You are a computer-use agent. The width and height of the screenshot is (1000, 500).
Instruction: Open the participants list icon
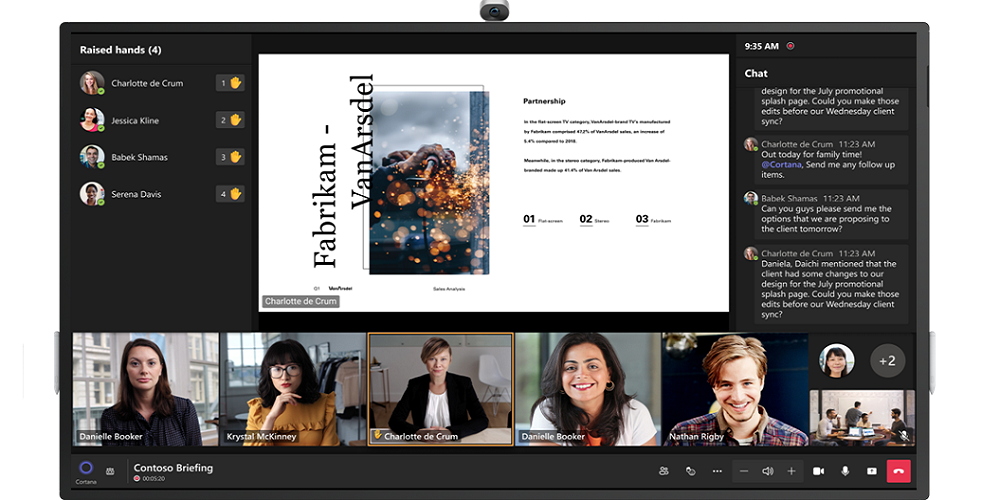664,471
